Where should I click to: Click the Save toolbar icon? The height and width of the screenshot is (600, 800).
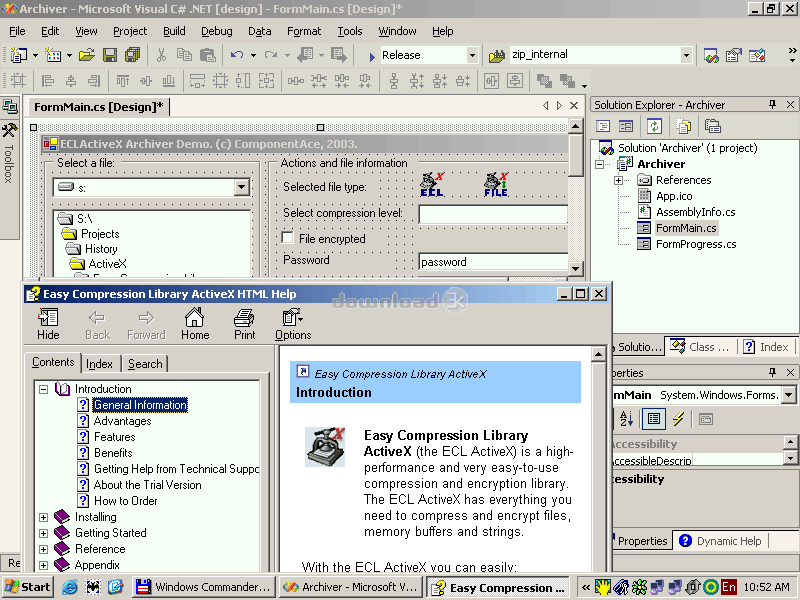(x=110, y=55)
